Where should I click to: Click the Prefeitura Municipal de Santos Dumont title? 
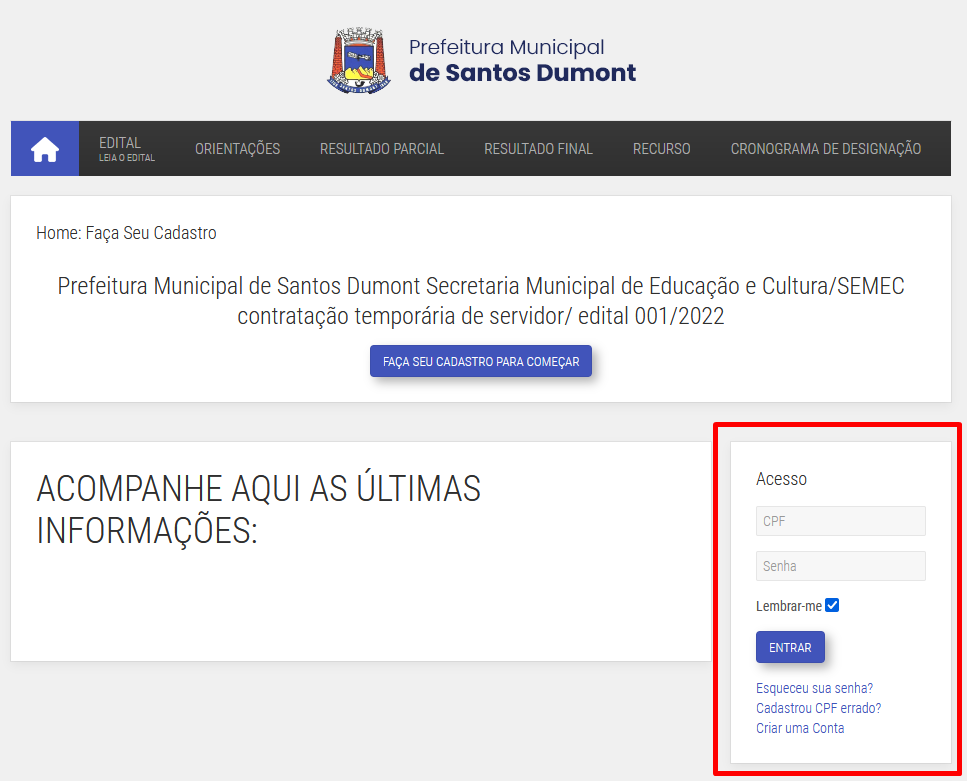coord(522,60)
